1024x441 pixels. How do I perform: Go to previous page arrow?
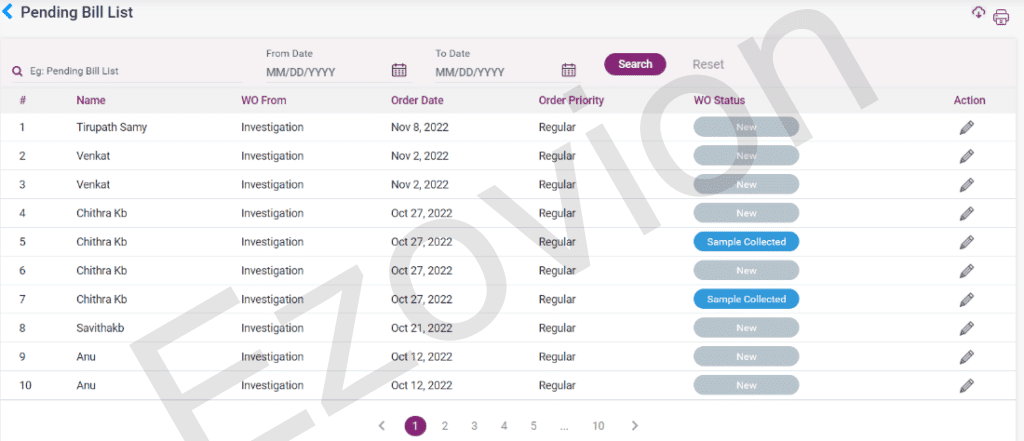click(x=382, y=426)
